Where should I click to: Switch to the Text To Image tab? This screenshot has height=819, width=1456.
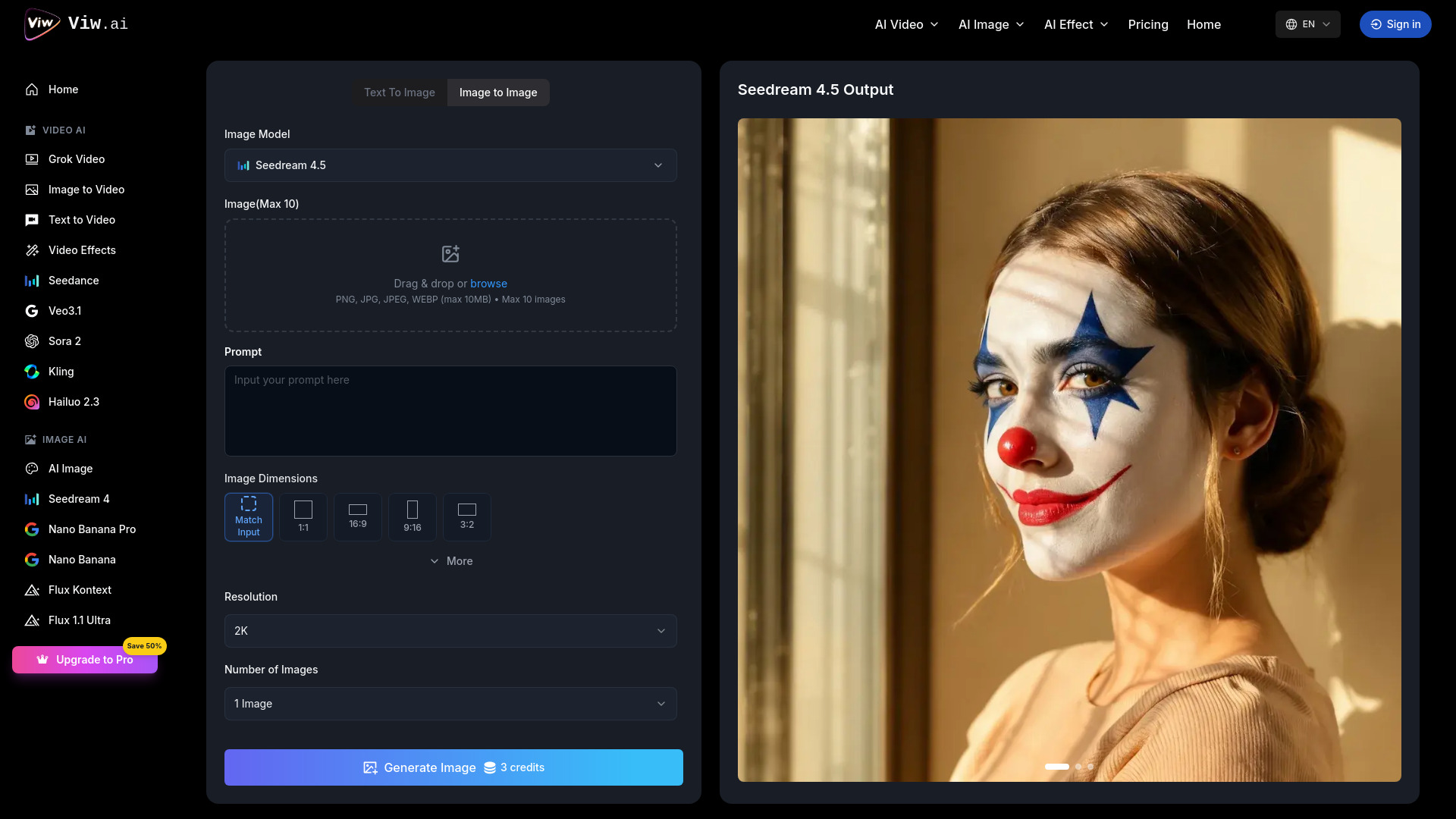pyautogui.click(x=399, y=93)
